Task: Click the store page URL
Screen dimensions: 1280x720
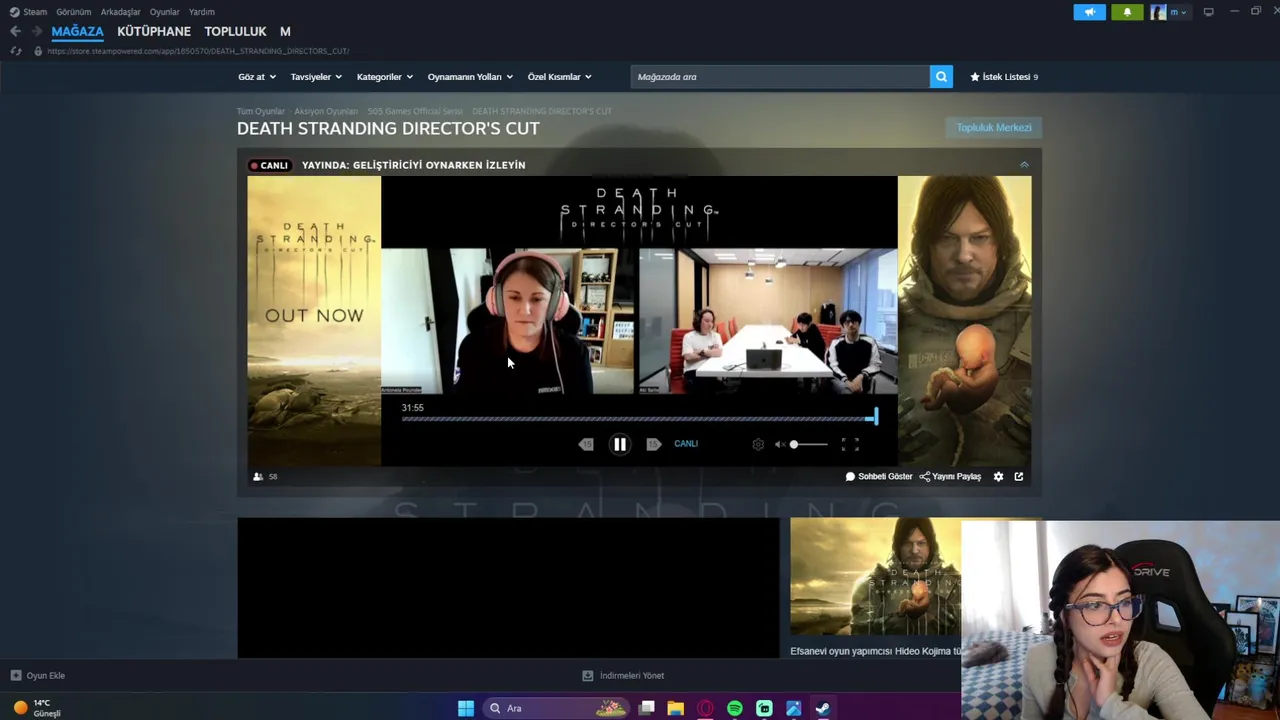Action: pyautogui.click(x=198, y=51)
